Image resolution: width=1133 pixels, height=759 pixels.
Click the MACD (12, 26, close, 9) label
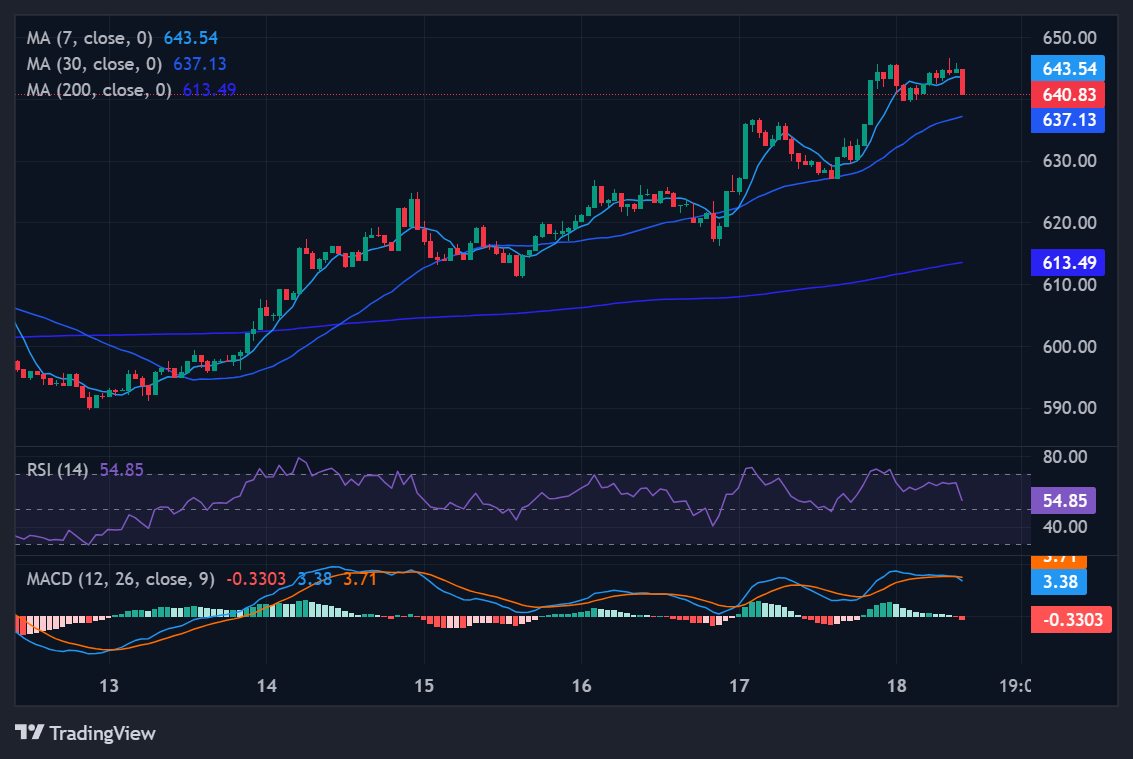(x=120, y=578)
